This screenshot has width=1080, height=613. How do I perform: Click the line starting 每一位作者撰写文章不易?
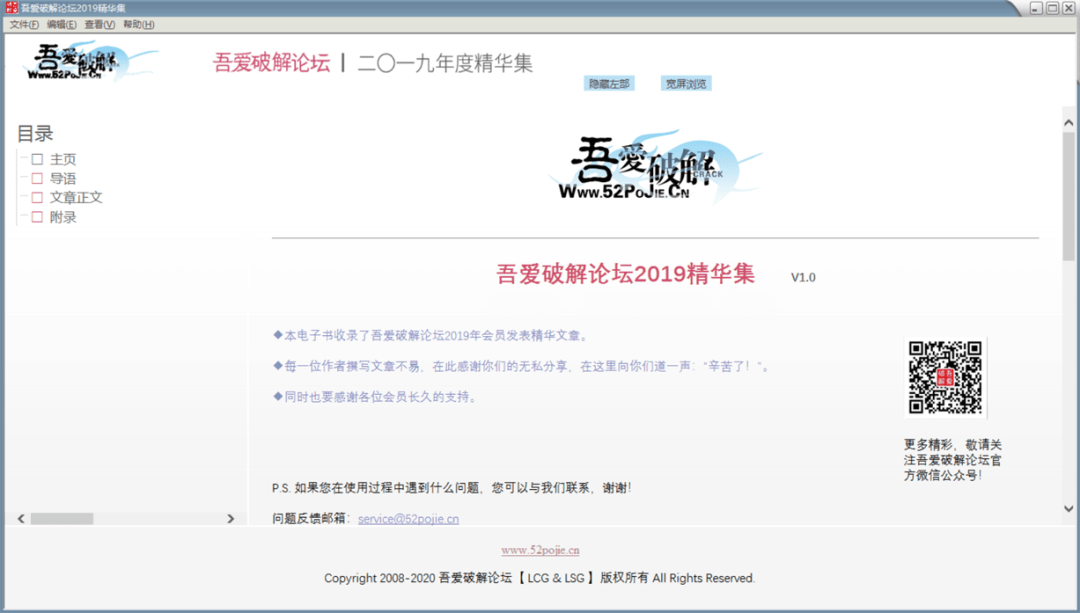click(x=521, y=366)
